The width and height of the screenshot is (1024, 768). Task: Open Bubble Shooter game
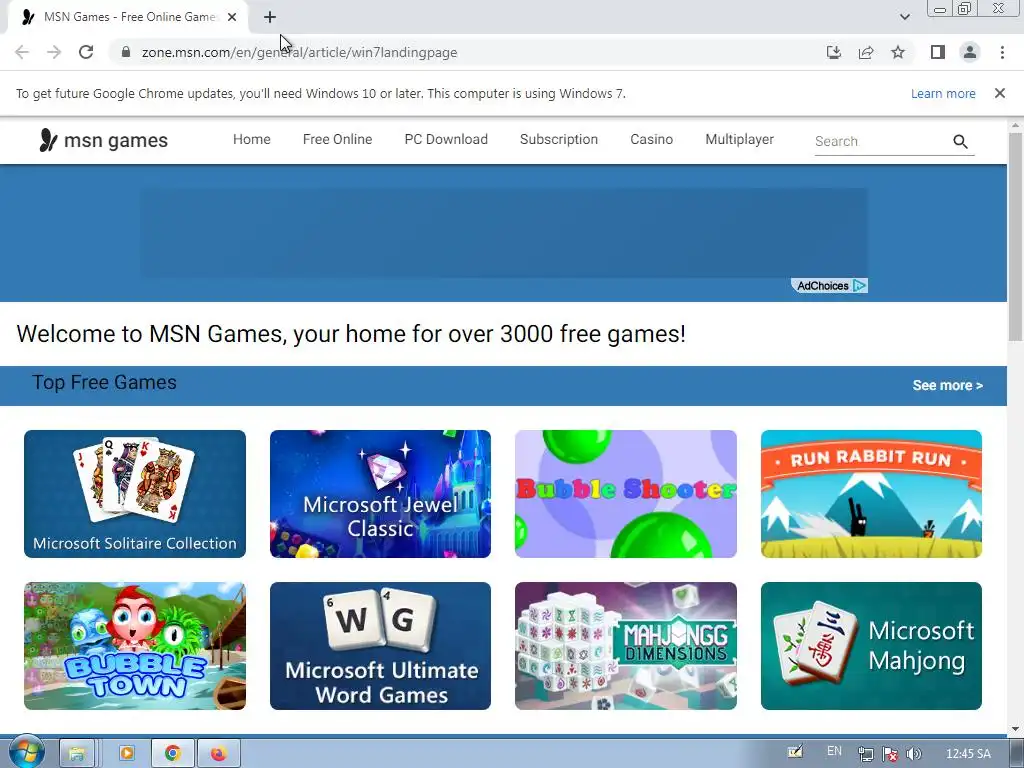(626, 494)
